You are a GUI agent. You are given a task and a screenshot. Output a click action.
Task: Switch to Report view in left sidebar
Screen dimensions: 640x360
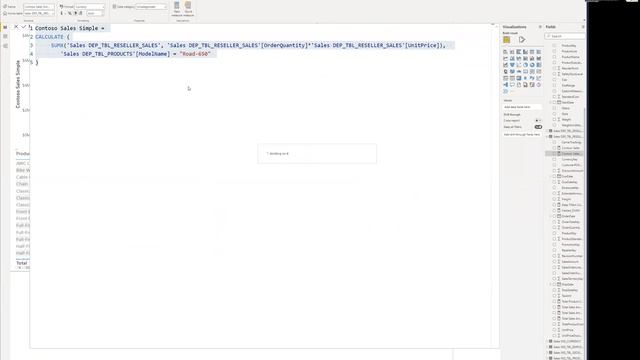point(5,27)
